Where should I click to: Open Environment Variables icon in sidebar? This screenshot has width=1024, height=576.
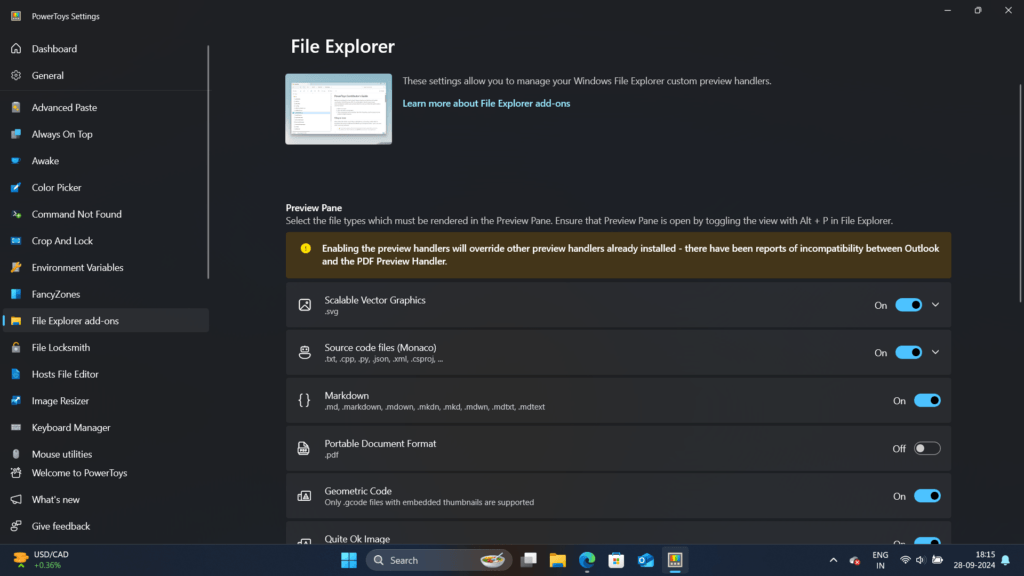pos(16,268)
